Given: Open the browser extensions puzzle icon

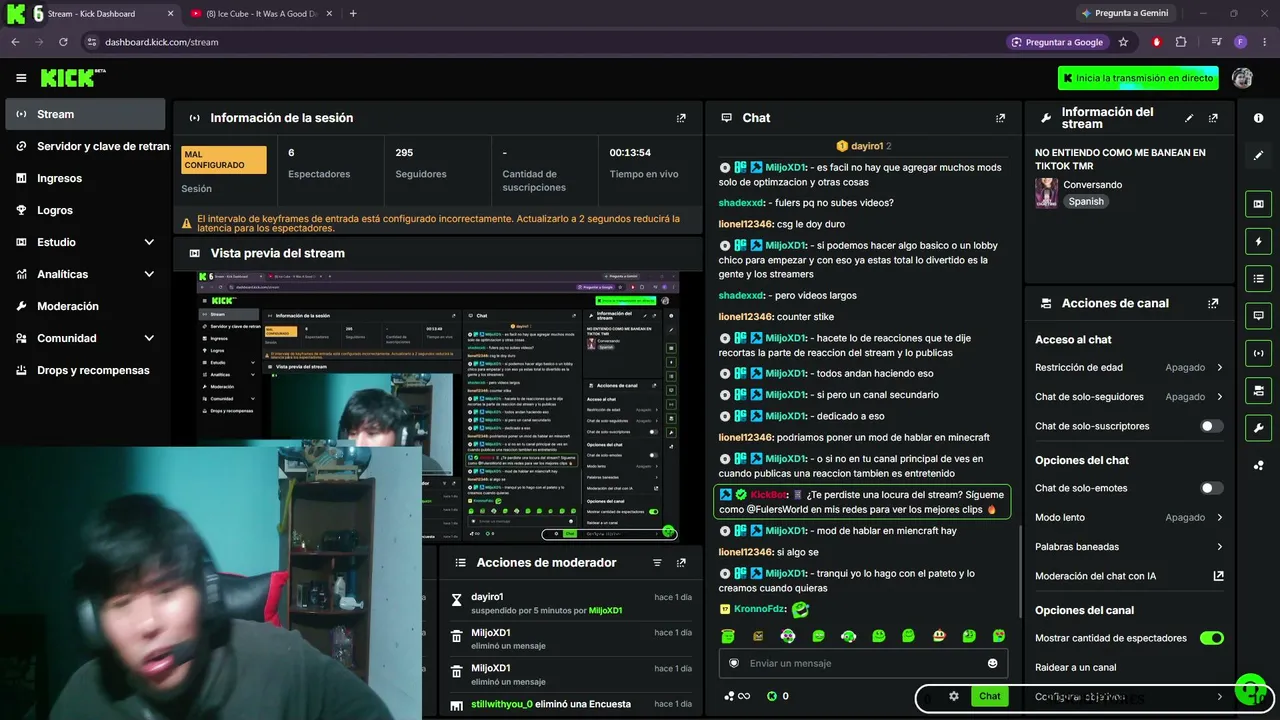Looking at the screenshot, I should [1181, 42].
